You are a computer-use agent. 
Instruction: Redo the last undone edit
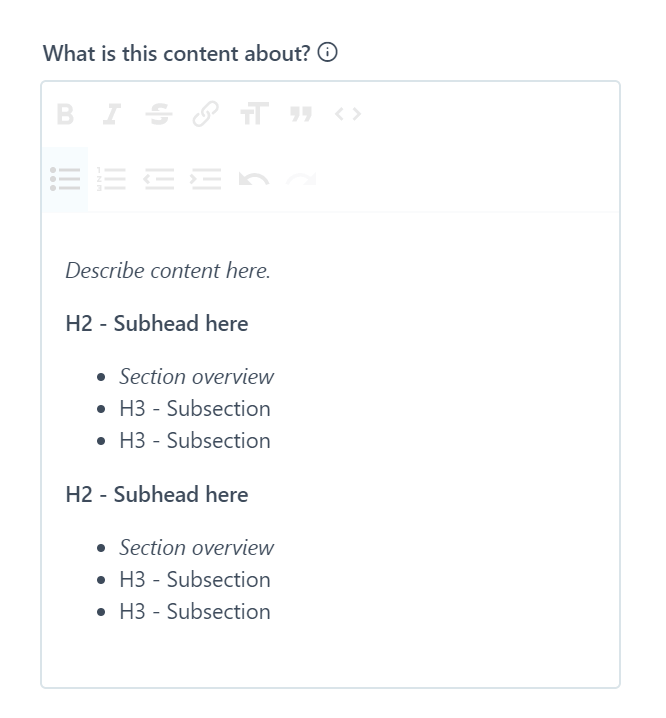pyautogui.click(x=301, y=179)
